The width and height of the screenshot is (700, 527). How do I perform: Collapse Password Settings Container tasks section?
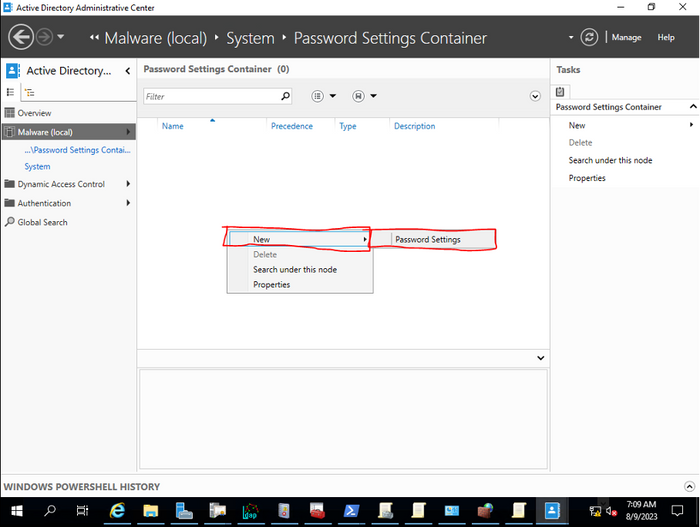tap(693, 106)
